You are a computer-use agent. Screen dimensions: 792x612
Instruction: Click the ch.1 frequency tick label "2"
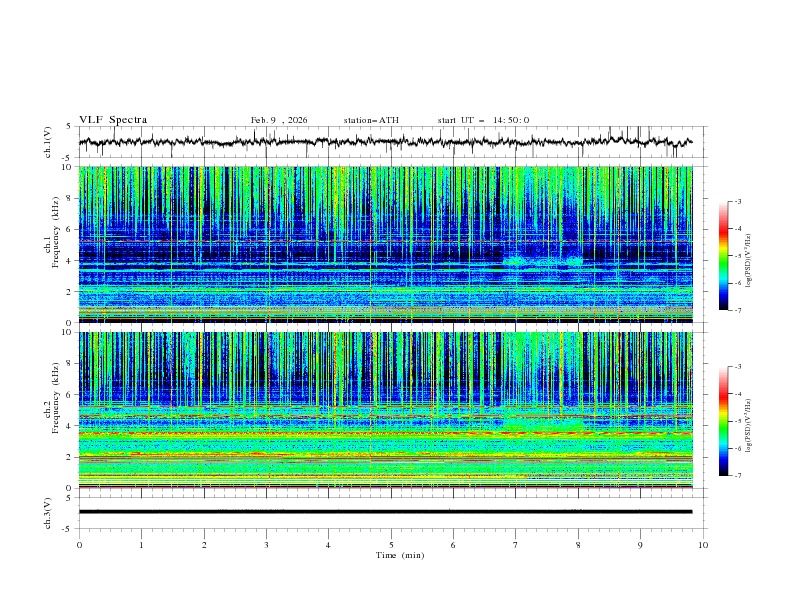[71, 291]
